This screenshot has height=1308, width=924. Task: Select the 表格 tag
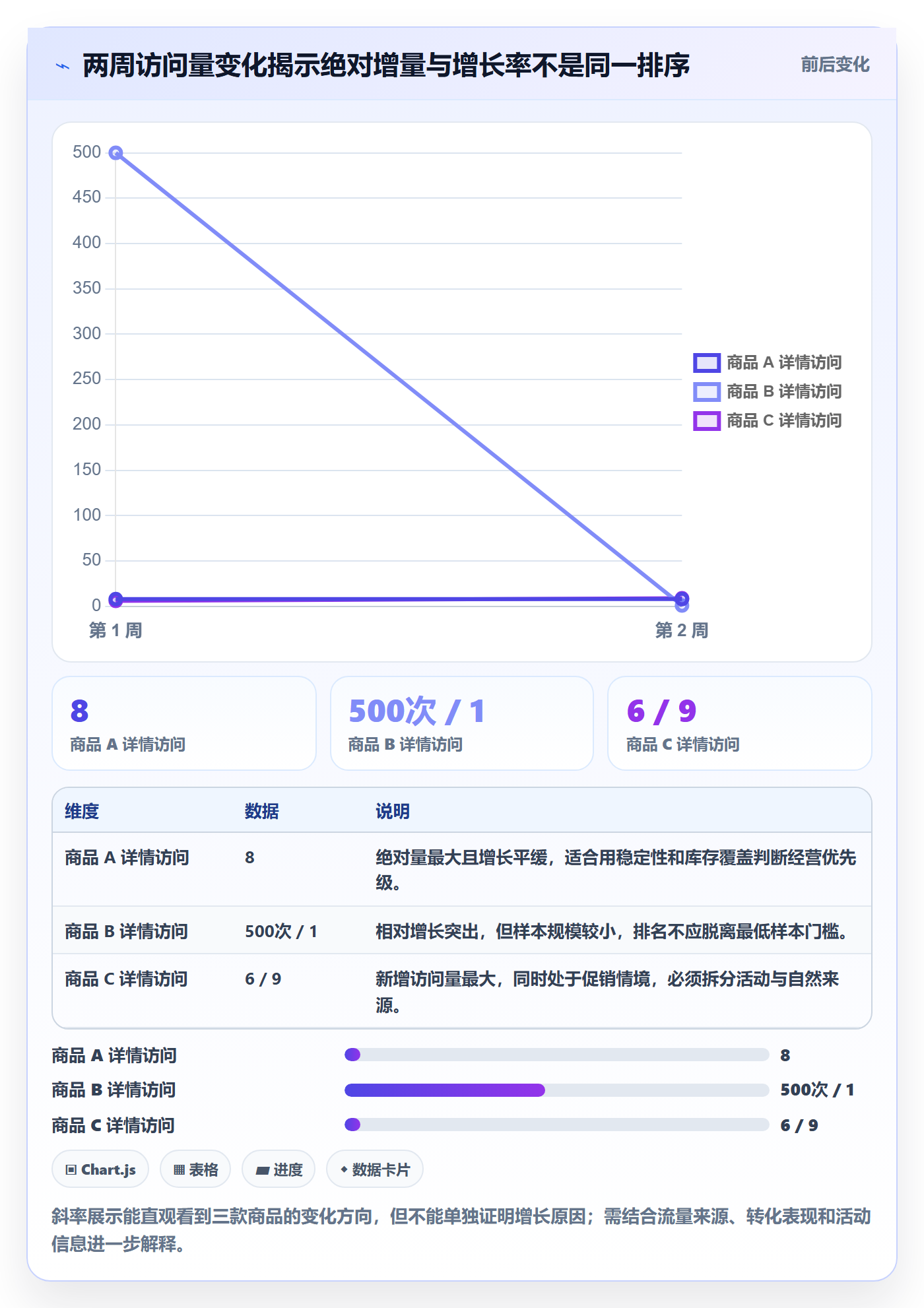tap(195, 1169)
